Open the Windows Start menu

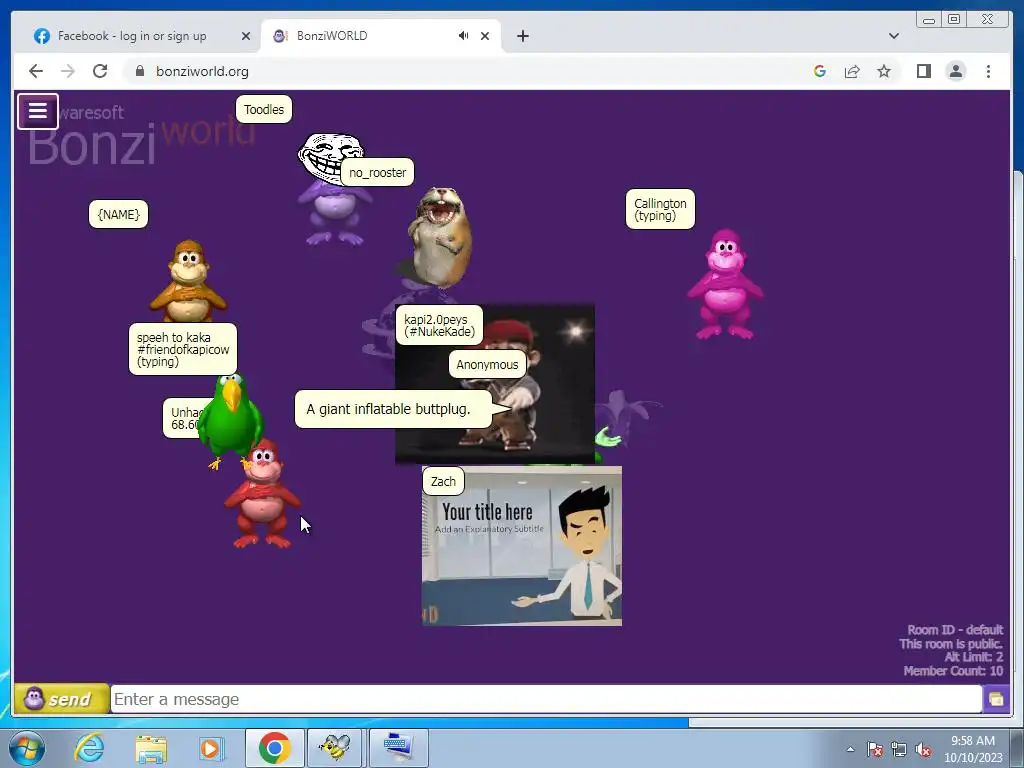(27, 748)
